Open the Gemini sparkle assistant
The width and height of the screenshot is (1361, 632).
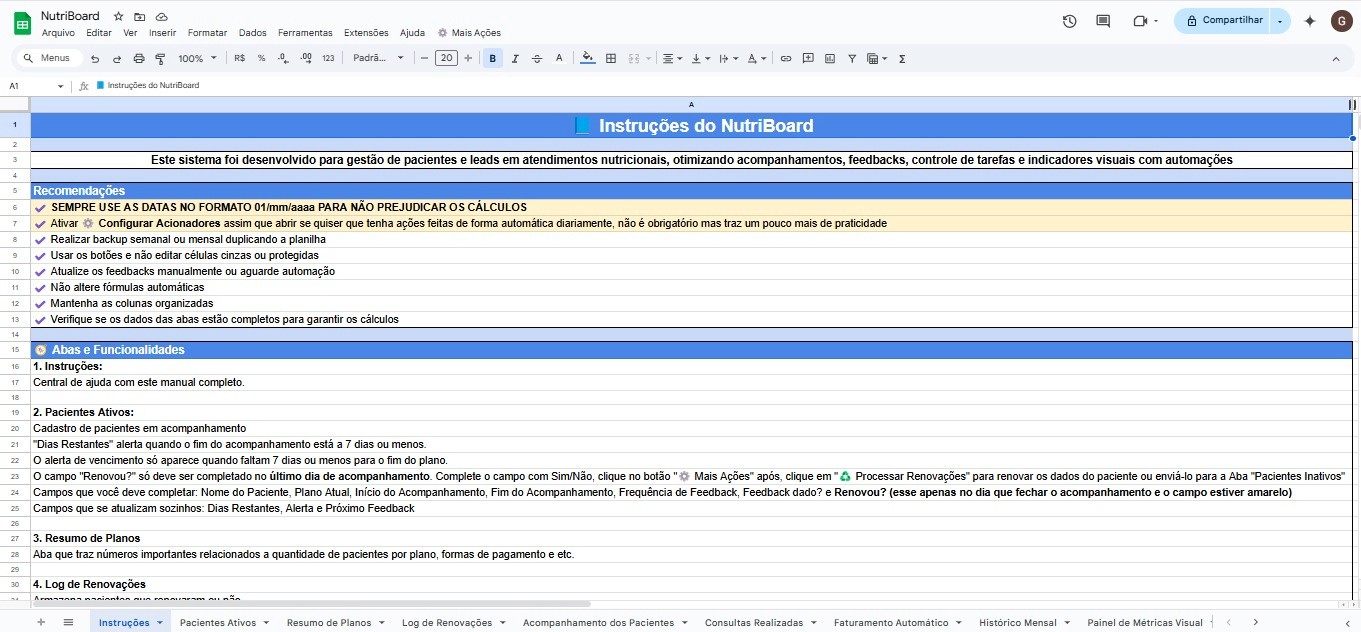(1310, 21)
